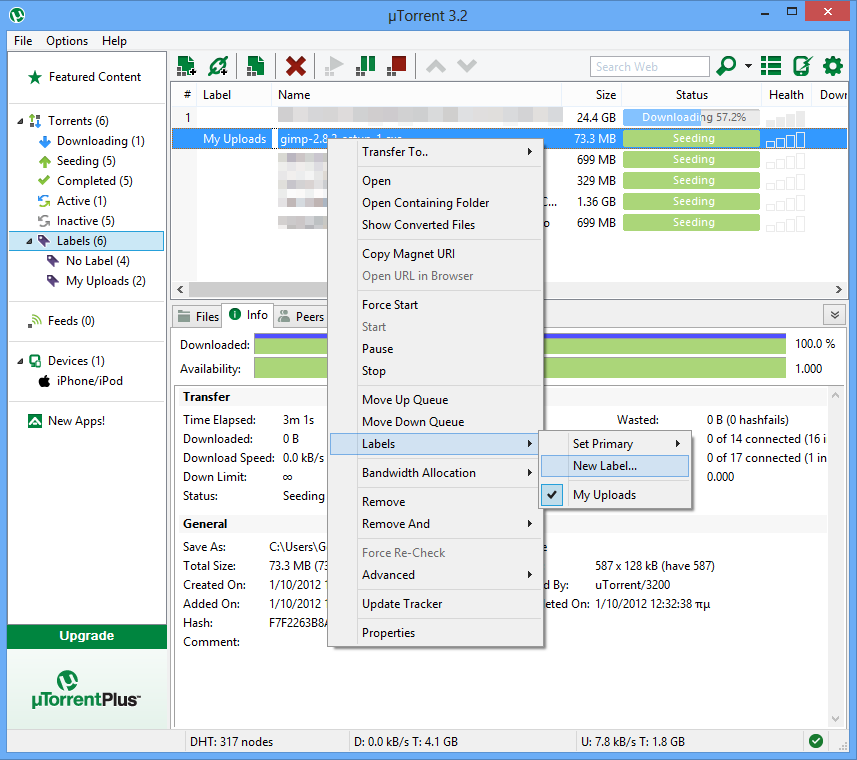Sort torrents by the Size column
The height and width of the screenshot is (760, 857).
(592, 95)
